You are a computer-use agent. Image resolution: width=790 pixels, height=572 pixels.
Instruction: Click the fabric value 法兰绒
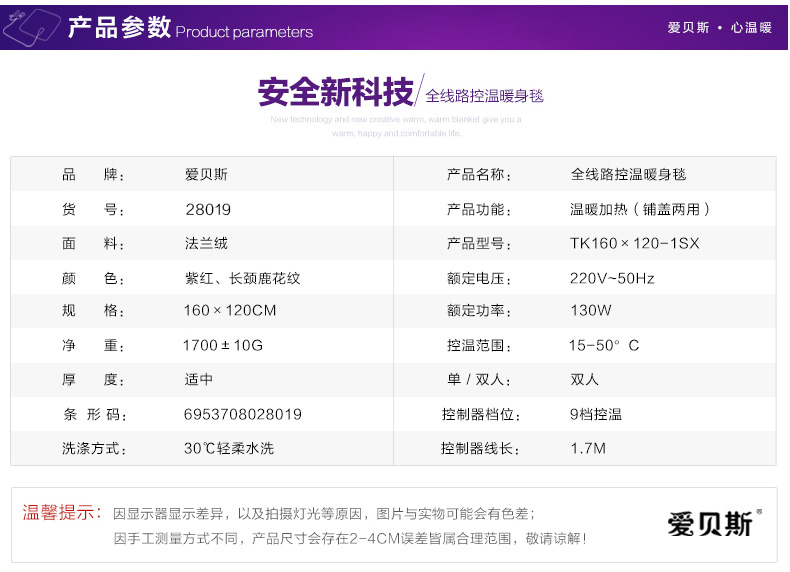206,243
